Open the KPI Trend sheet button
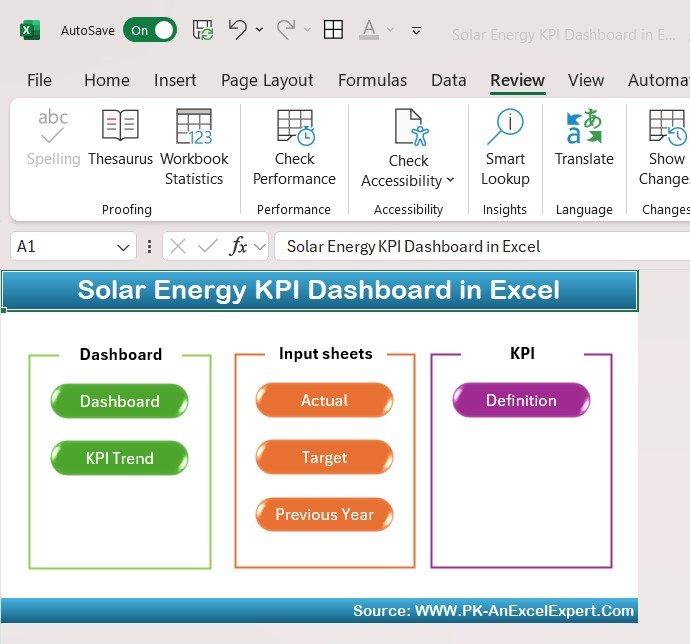Screen dimensions: 690x644 (x=119, y=458)
